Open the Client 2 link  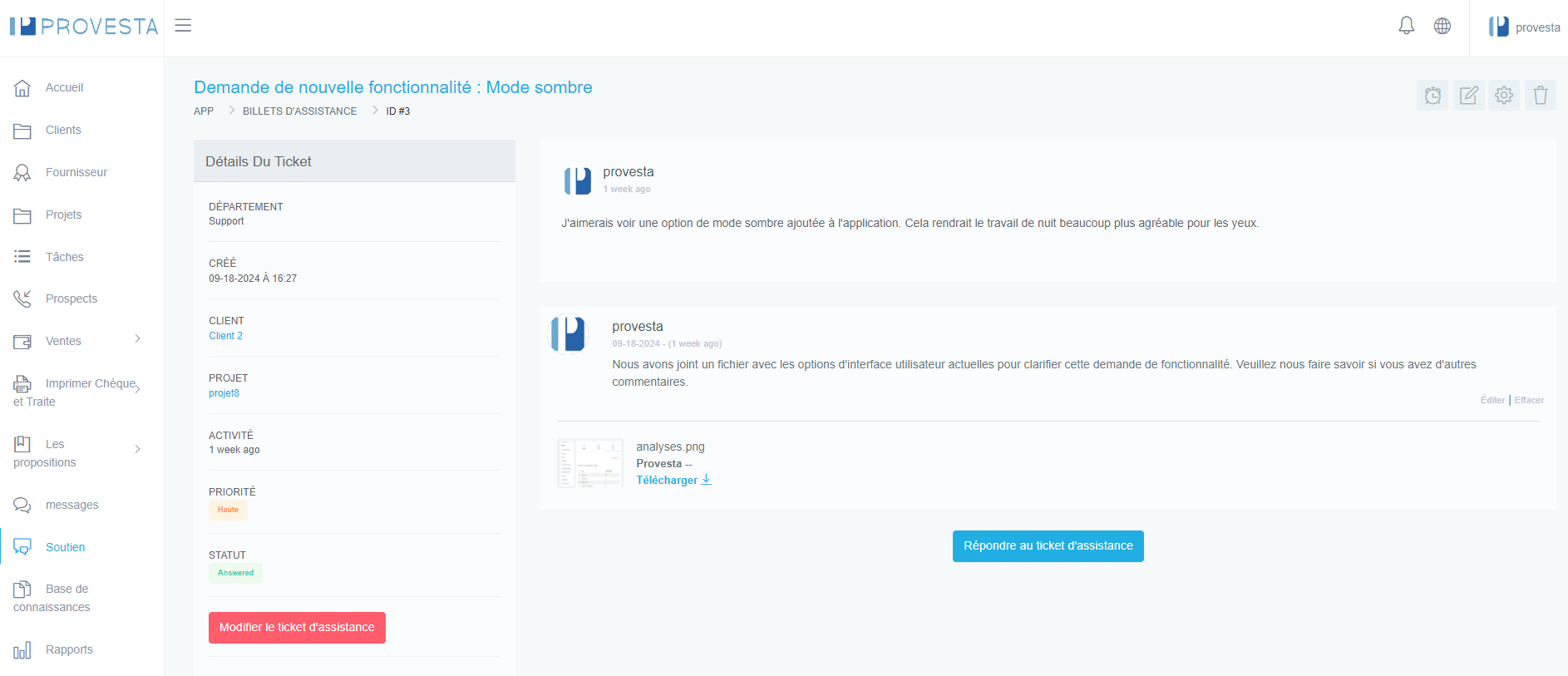(225, 336)
